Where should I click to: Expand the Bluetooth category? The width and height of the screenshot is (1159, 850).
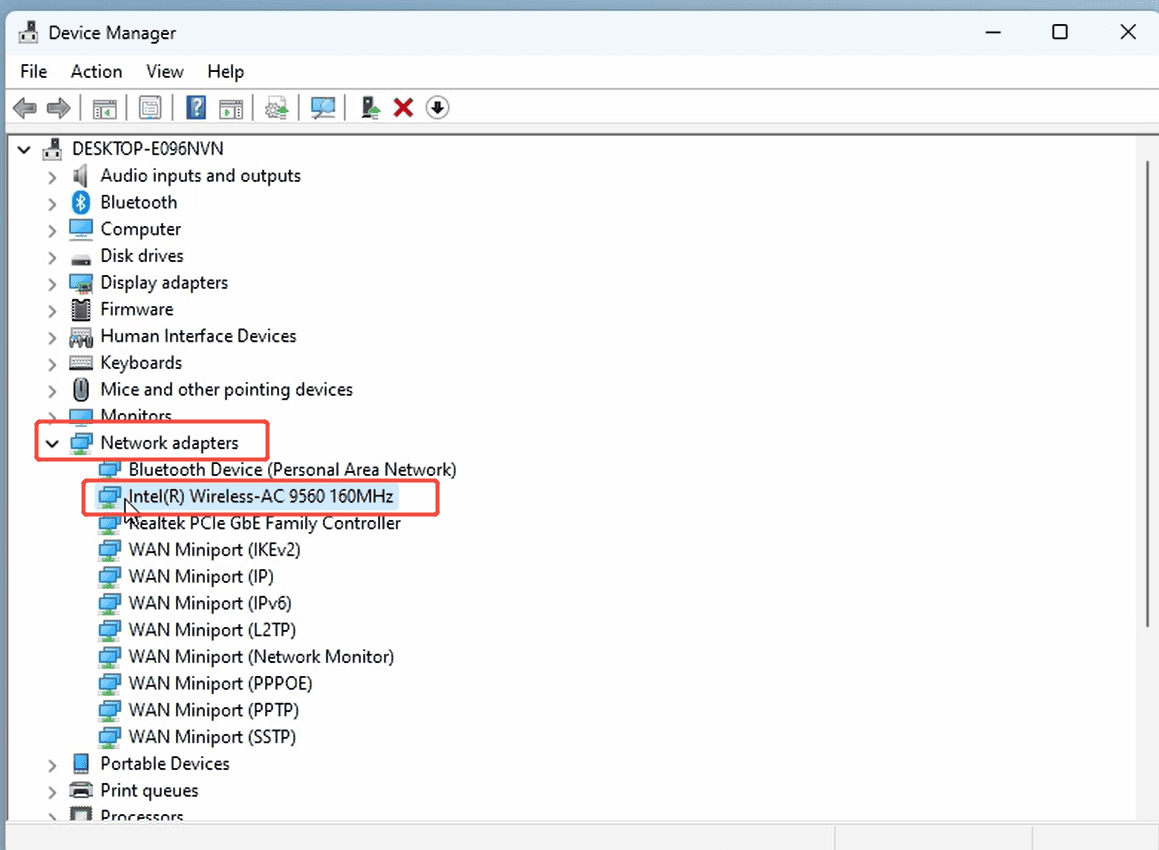[x=51, y=202]
